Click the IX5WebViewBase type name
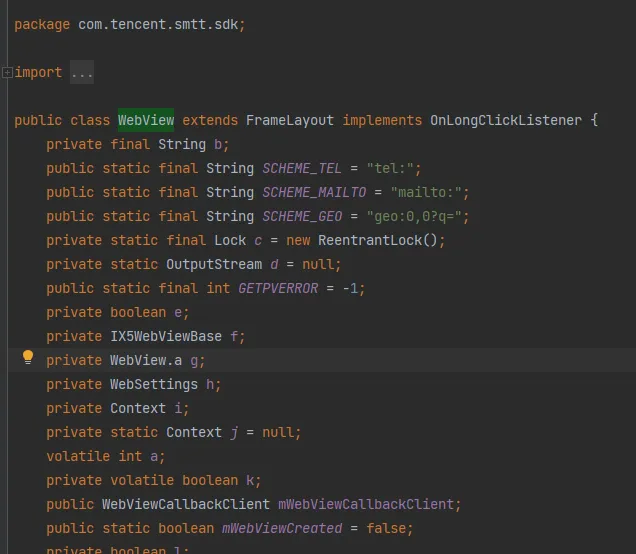Screen dimensions: 636x554 coord(166,336)
